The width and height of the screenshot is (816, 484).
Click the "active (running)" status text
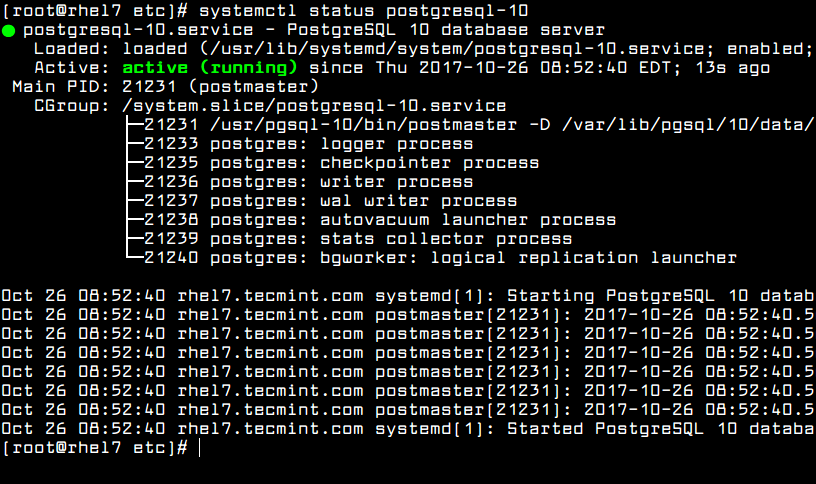(210, 68)
